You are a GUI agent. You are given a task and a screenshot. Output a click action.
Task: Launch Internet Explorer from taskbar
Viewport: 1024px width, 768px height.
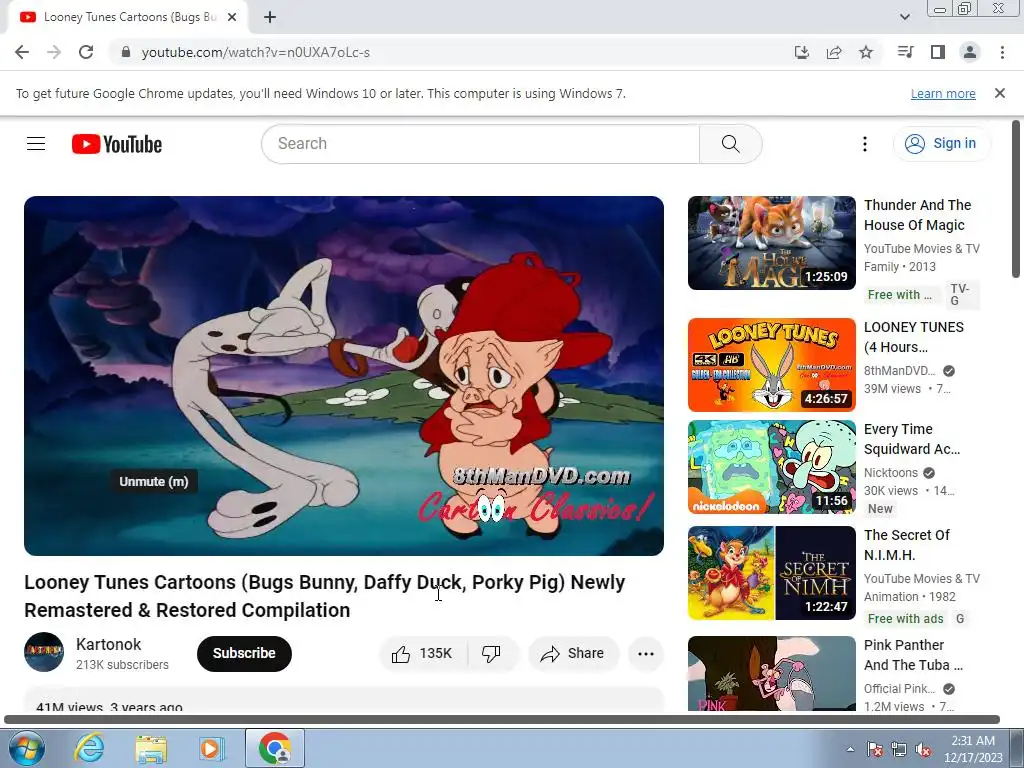pyautogui.click(x=90, y=748)
